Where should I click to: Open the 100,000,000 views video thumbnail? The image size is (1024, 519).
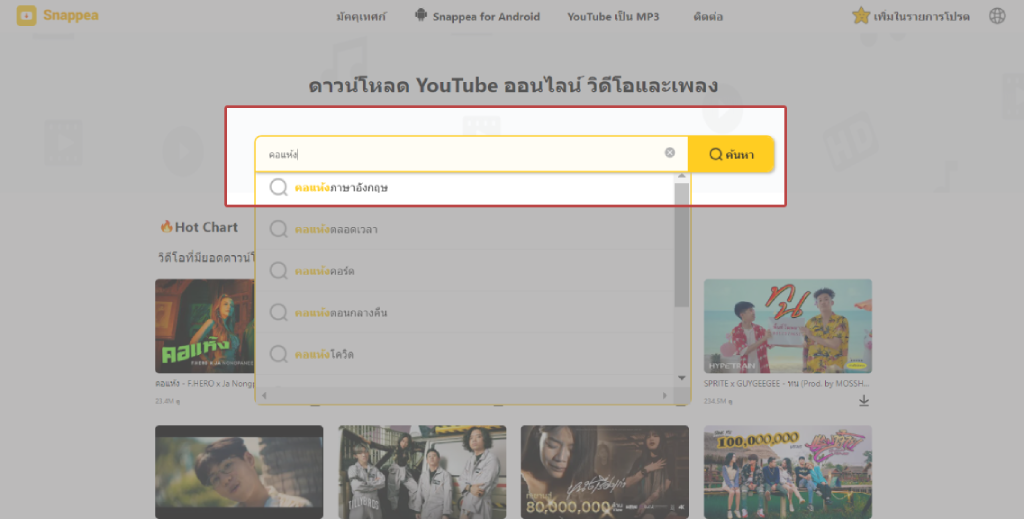tap(788, 472)
